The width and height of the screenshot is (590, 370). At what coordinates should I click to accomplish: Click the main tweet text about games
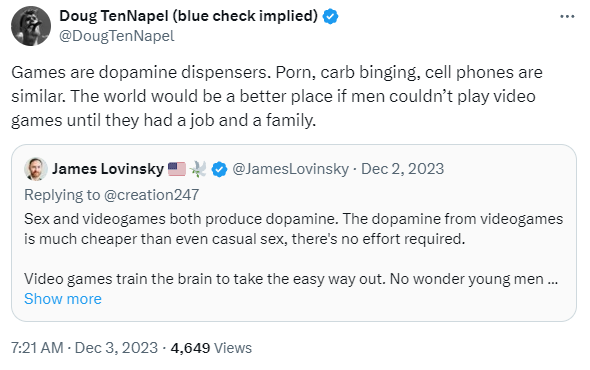[x=277, y=96]
